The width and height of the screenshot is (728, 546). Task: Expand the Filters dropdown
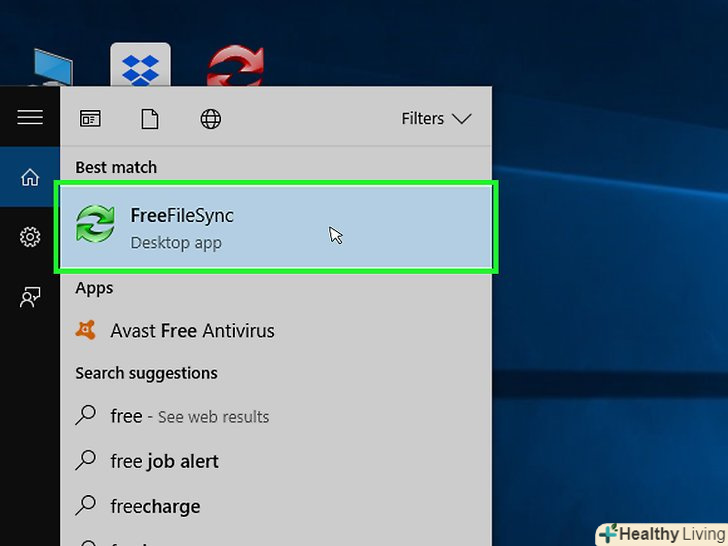(x=436, y=119)
